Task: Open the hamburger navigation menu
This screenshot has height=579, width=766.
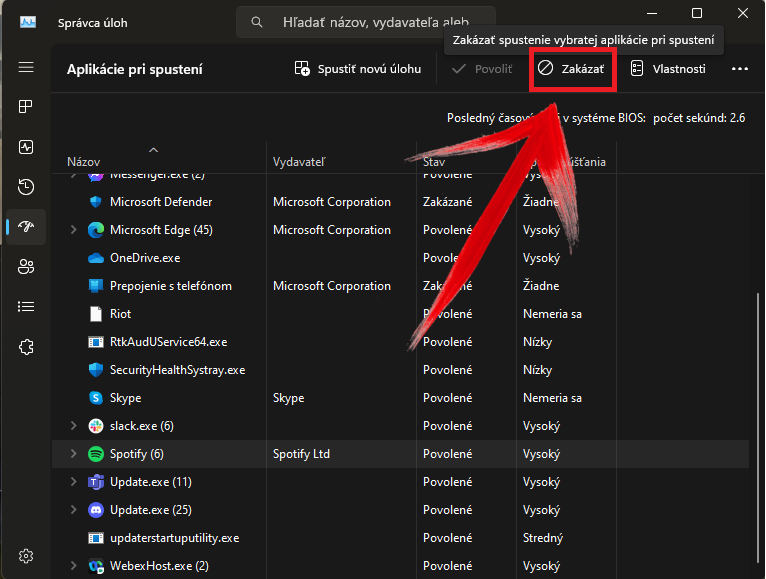Action: (x=26, y=67)
